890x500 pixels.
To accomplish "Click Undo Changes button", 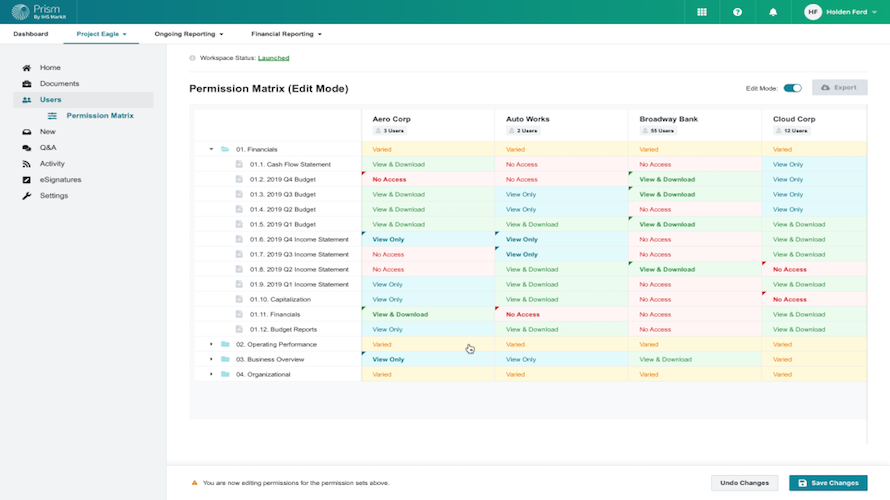I will click(744, 483).
